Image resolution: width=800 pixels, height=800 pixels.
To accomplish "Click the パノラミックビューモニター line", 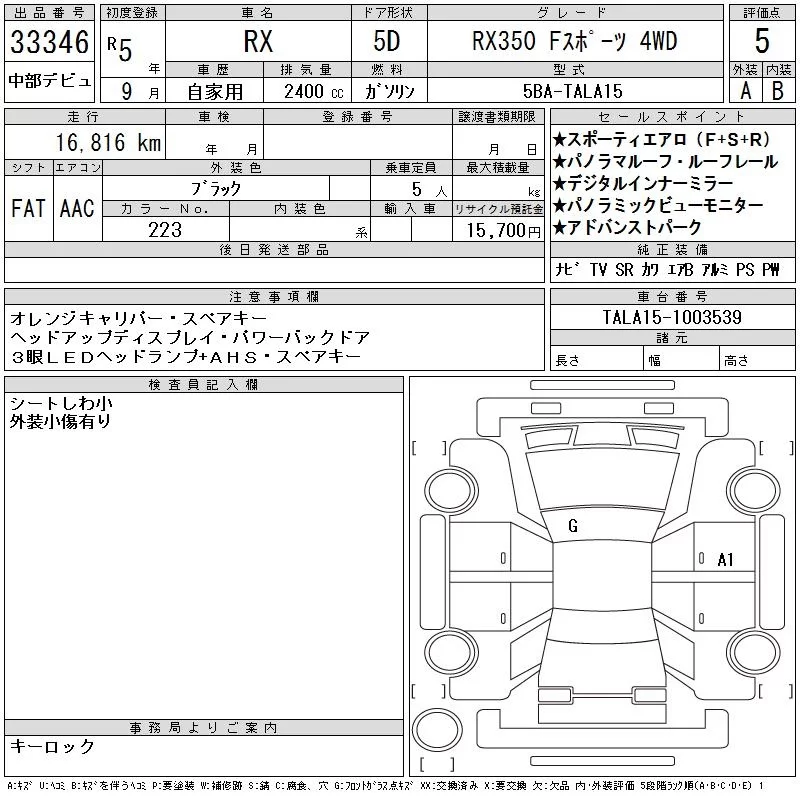I will point(658,205).
